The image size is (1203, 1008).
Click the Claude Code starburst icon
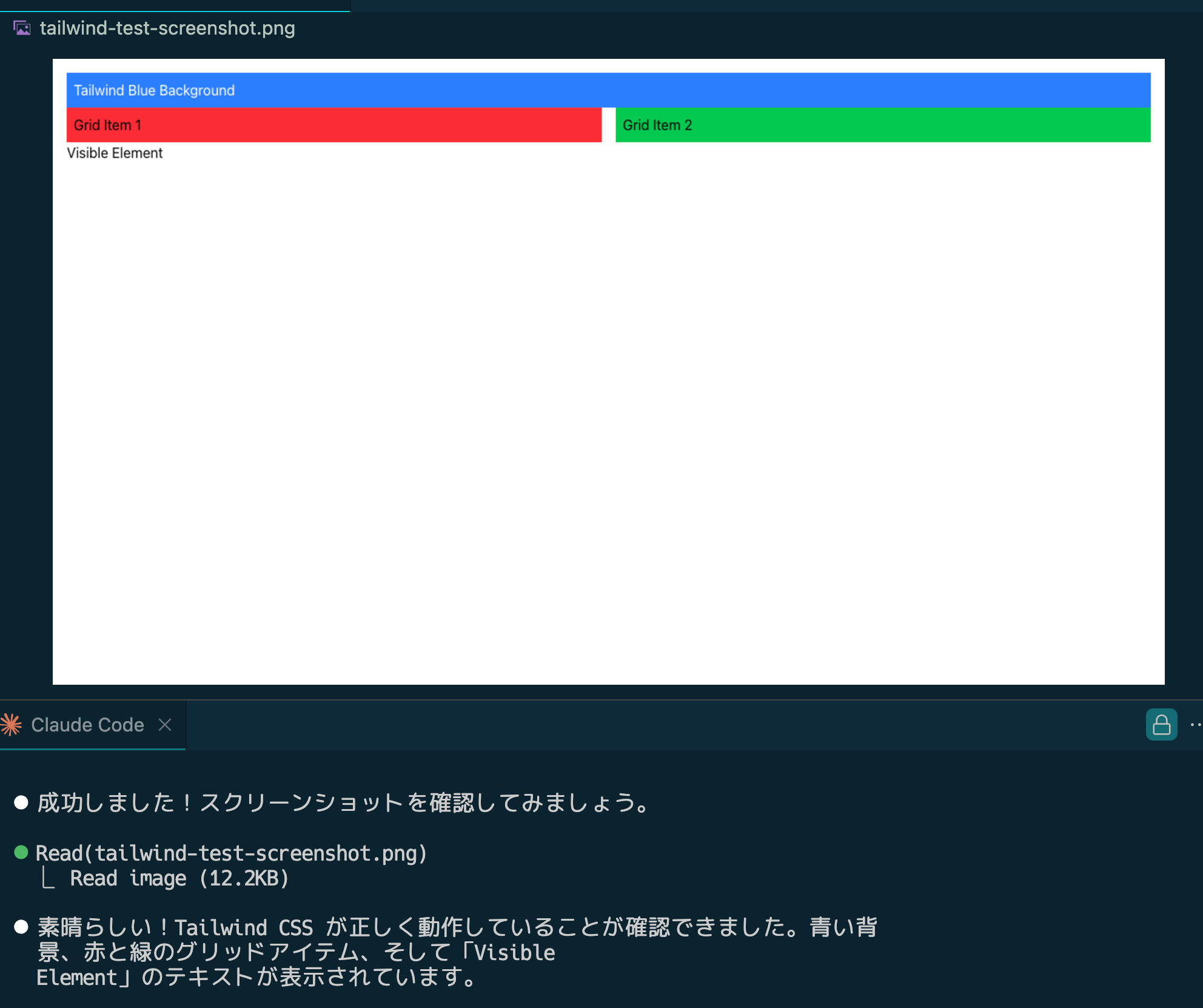(x=11, y=725)
